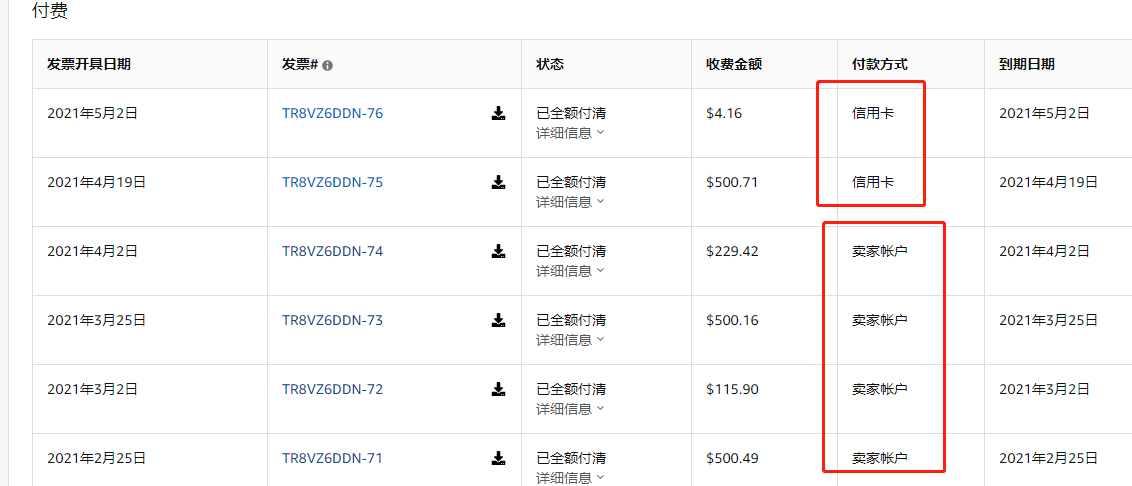This screenshot has height=486, width=1132.
Task: Download invoice TR8VZ6DDN-72
Action: [x=498, y=389]
